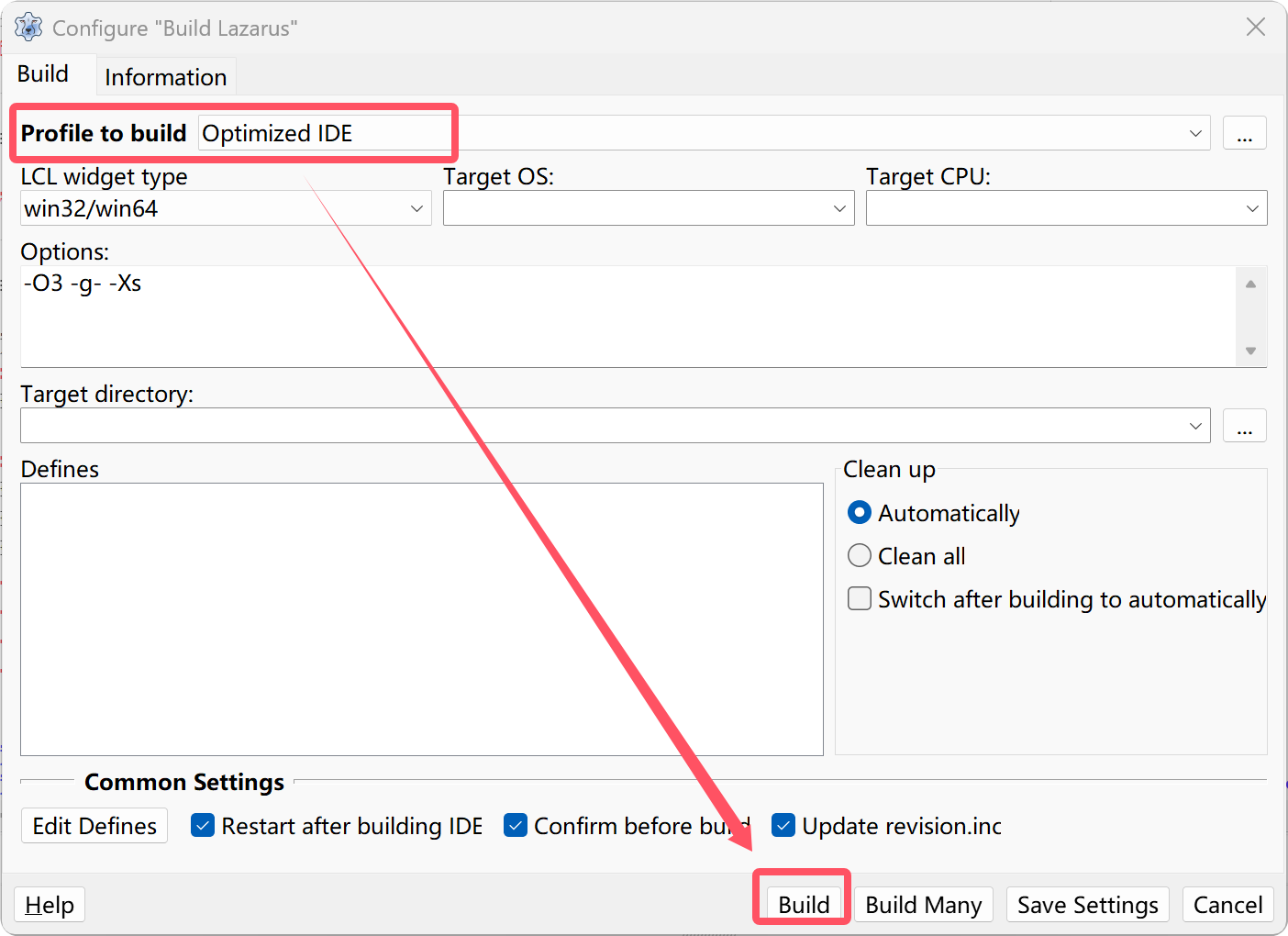Expand the LCL widget type dropdown
Viewport: 1288px width, 936px height.
[x=416, y=208]
